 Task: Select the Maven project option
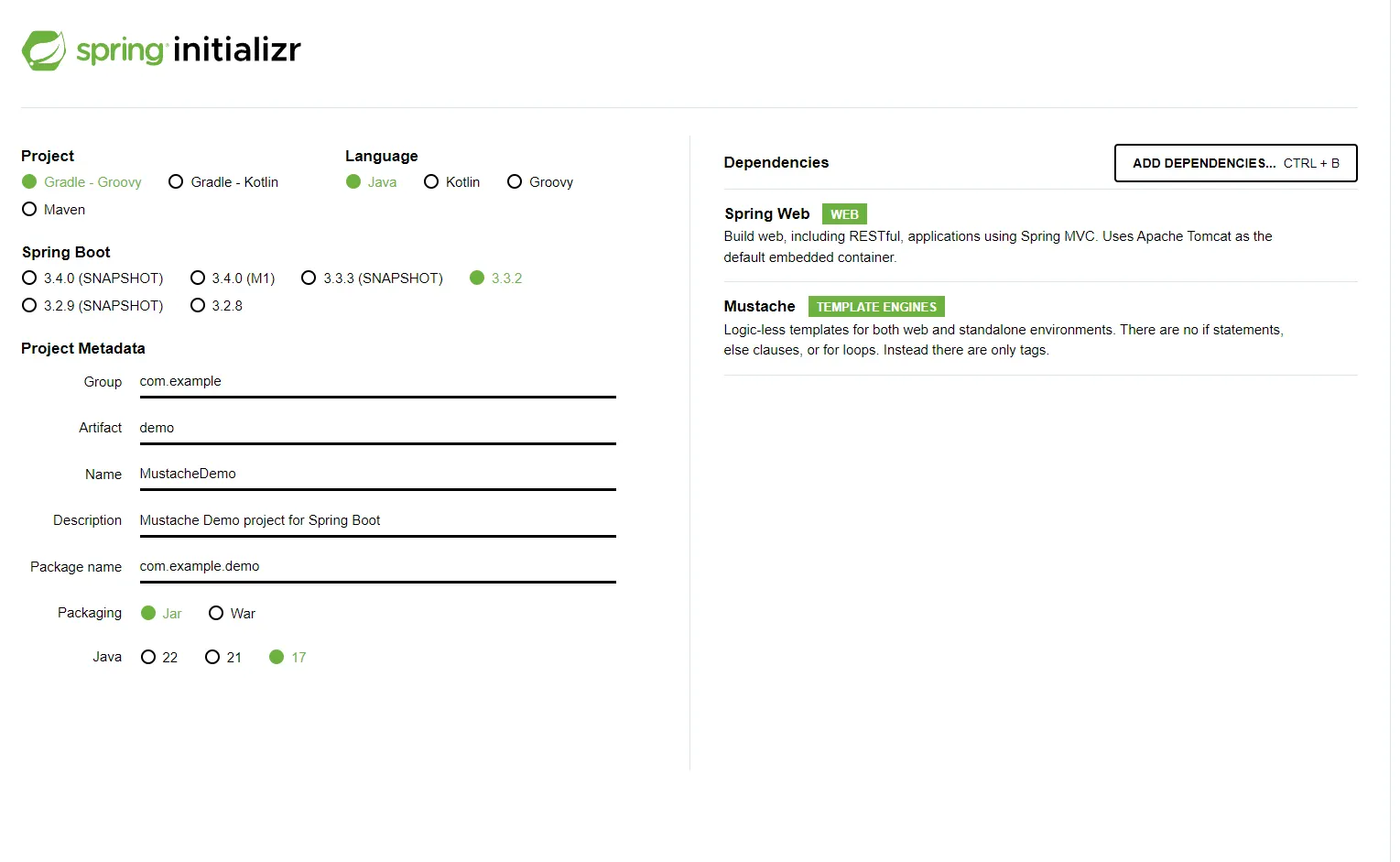[x=30, y=210]
